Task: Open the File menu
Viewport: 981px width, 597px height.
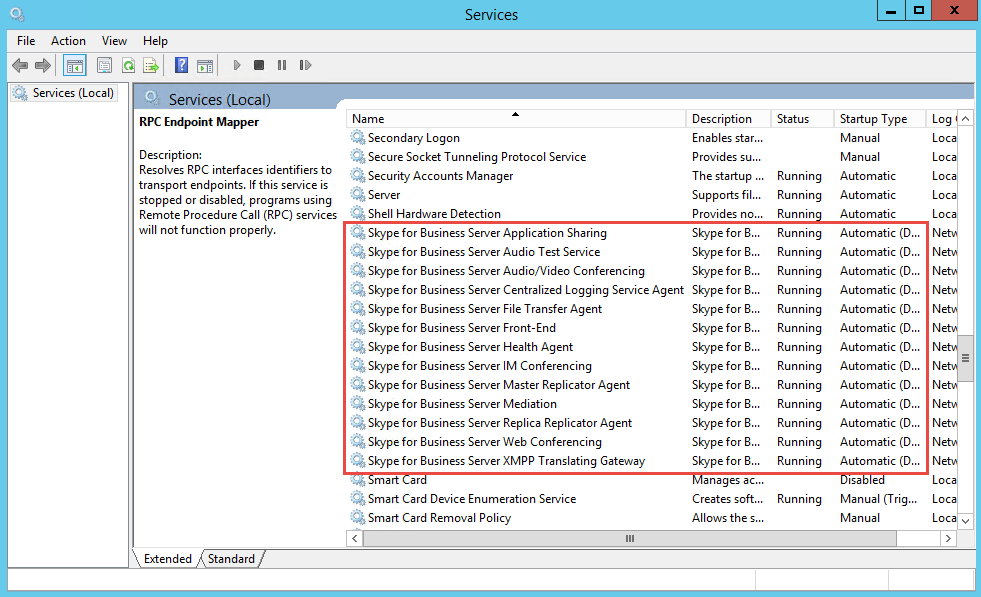Action: coord(26,41)
